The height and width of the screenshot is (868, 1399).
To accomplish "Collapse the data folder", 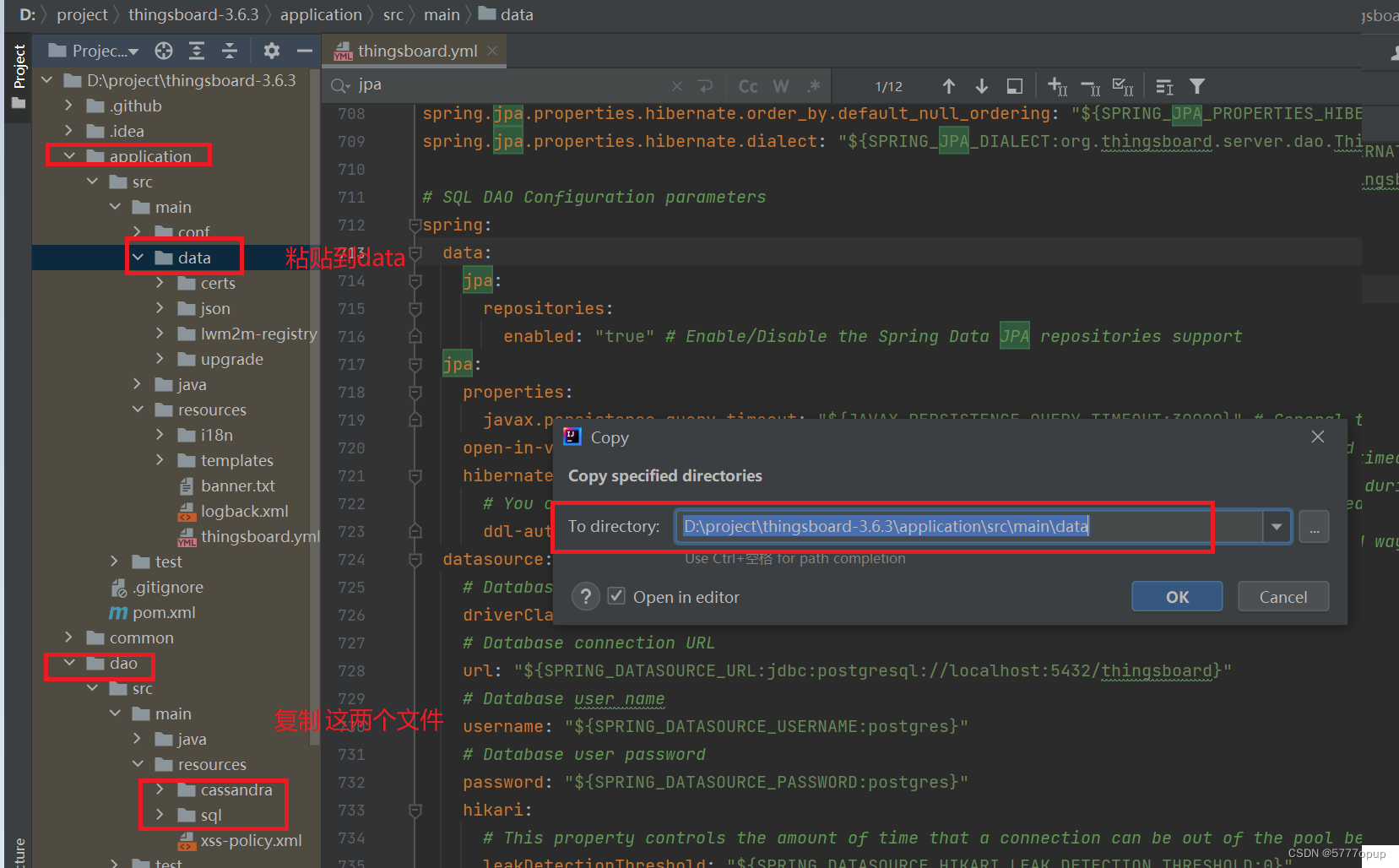I will click(x=138, y=258).
